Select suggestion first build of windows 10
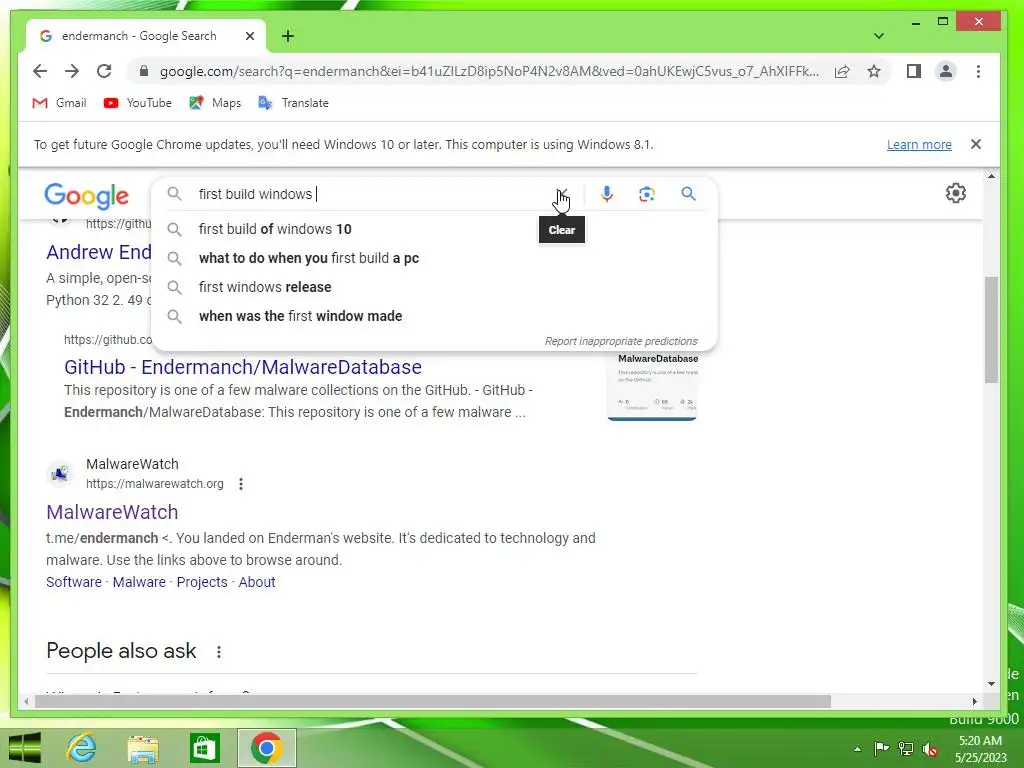The height and width of the screenshot is (768, 1024). coord(434,229)
